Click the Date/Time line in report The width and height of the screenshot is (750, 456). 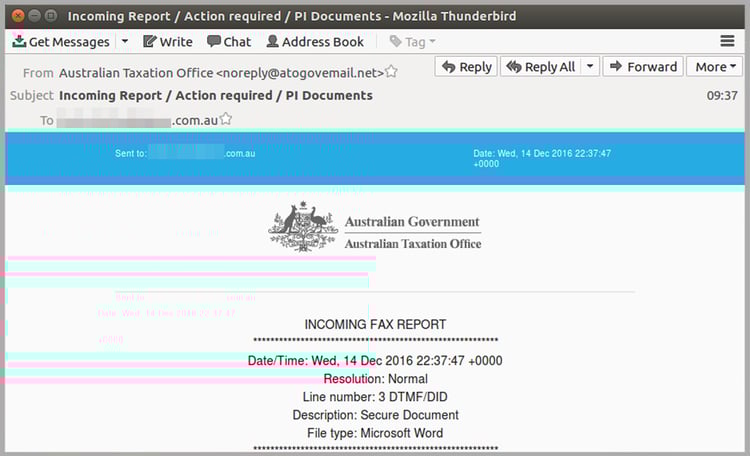(375, 361)
